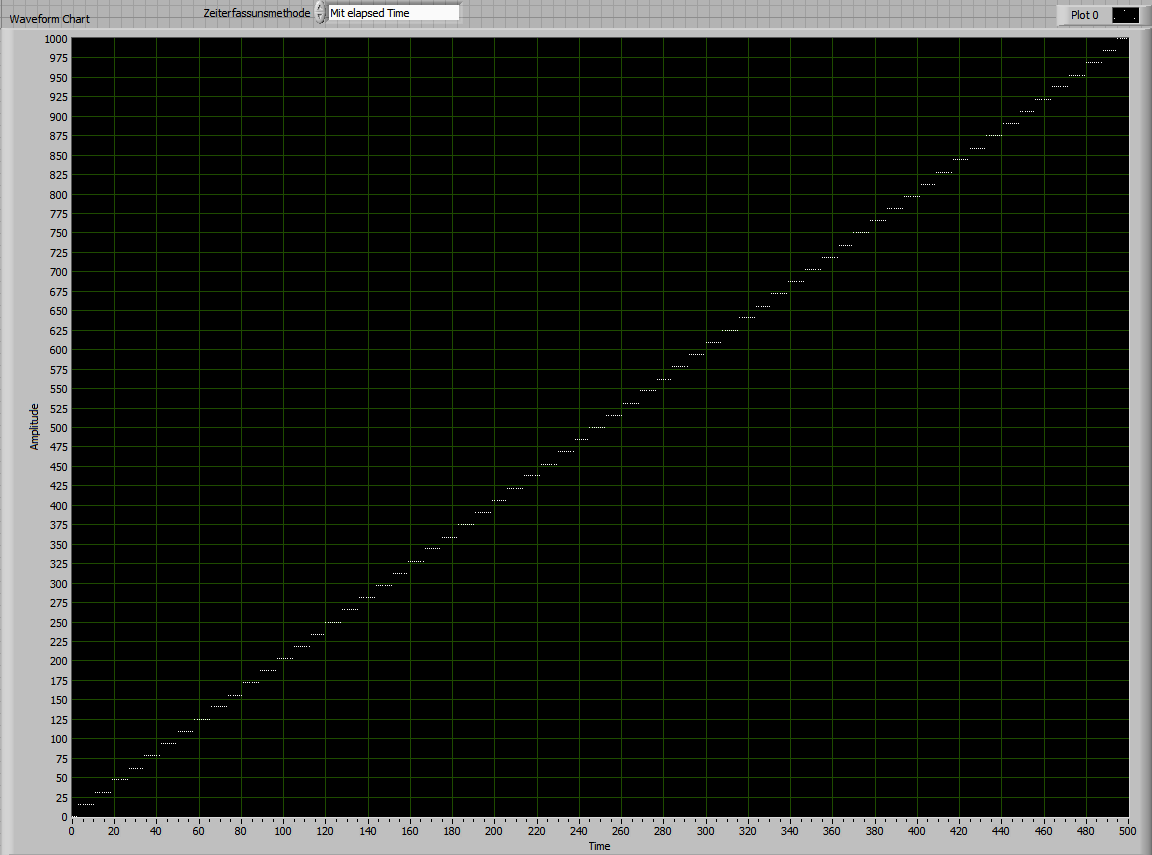
Task: Click Amplitude axis value 425
Action: point(59,486)
